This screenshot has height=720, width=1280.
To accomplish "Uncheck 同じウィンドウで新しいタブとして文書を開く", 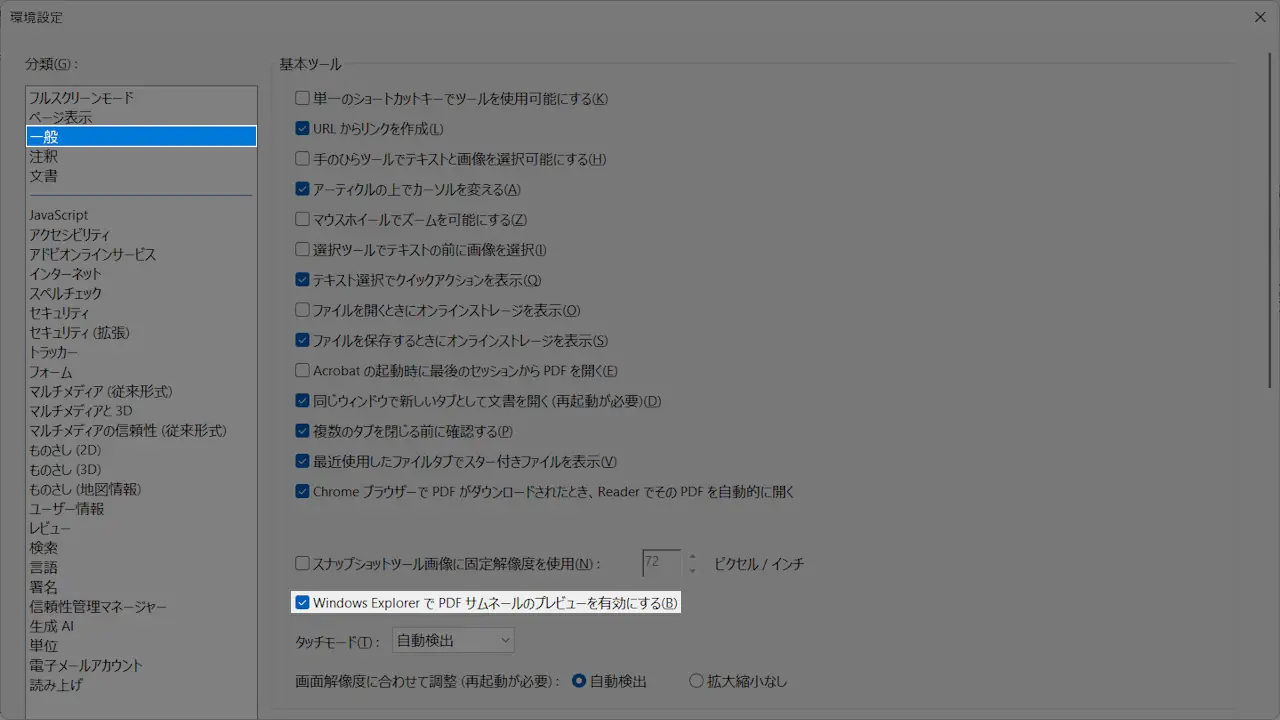I will 303,401.
